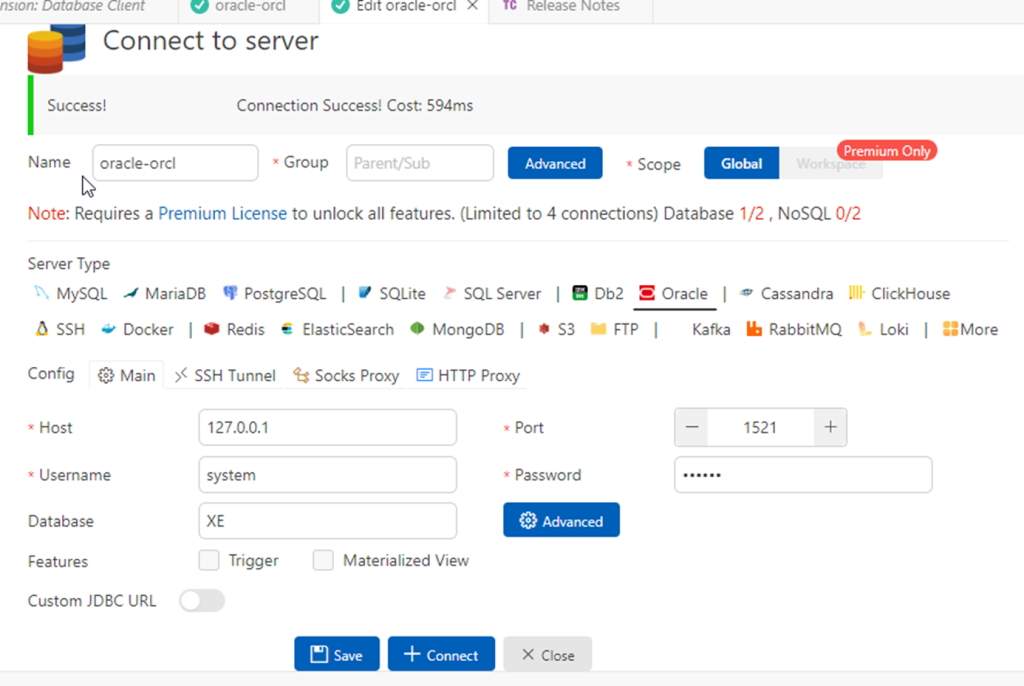Expand the More server types menu
The width and height of the screenshot is (1024, 686).
pyautogui.click(x=969, y=330)
